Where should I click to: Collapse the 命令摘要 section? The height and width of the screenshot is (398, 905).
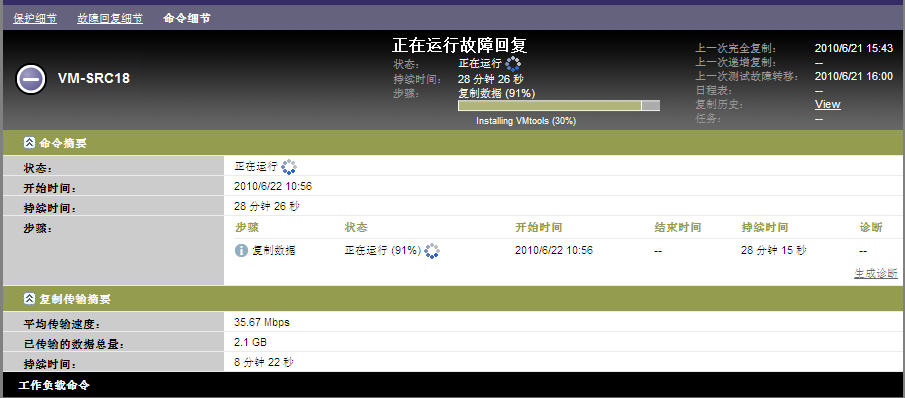pyautogui.click(x=29, y=142)
